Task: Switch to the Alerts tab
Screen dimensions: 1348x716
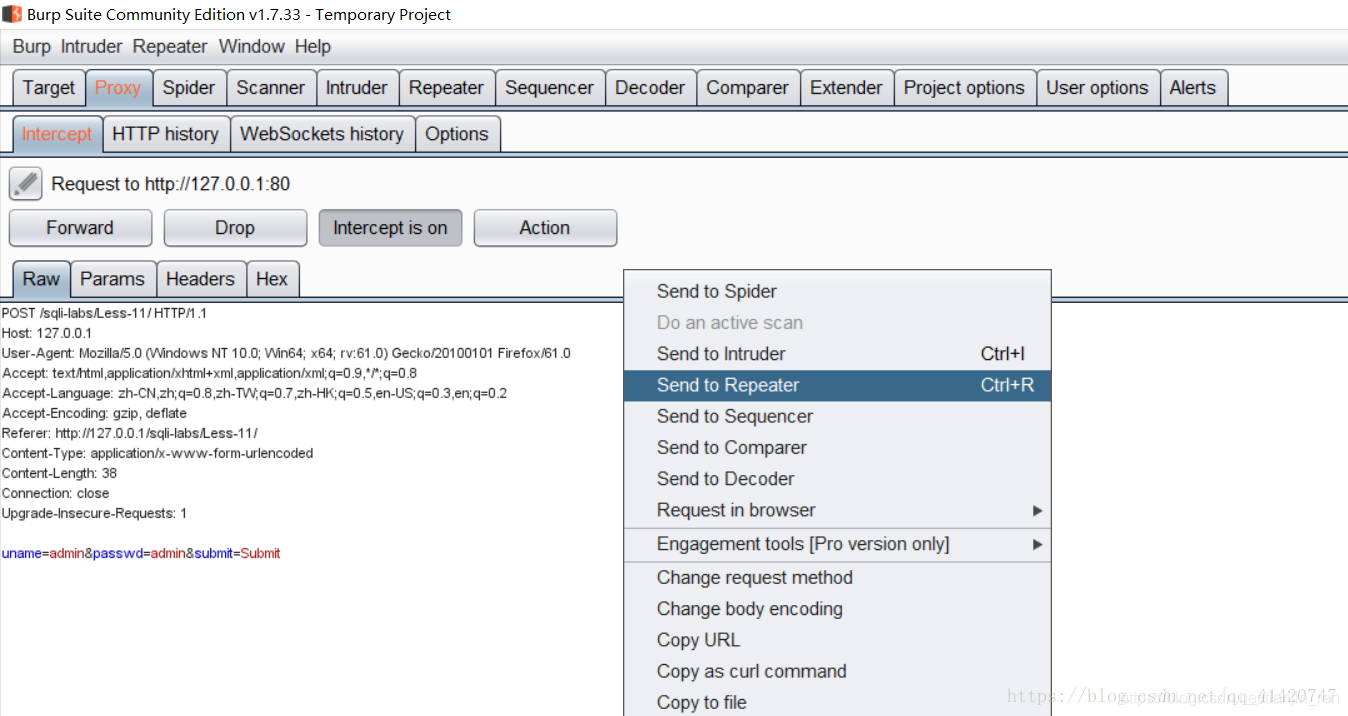Action: pos(1193,88)
